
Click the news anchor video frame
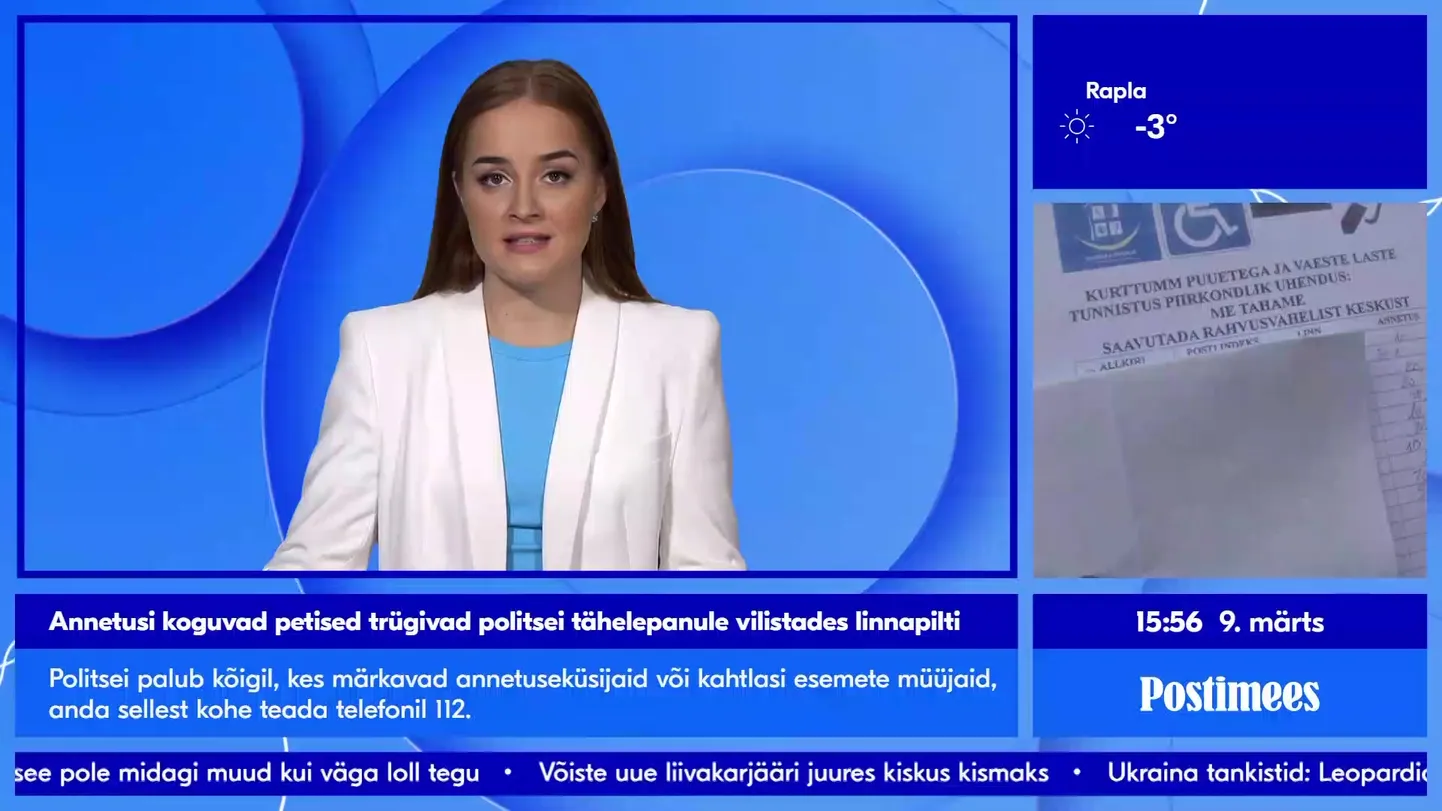[x=517, y=297]
